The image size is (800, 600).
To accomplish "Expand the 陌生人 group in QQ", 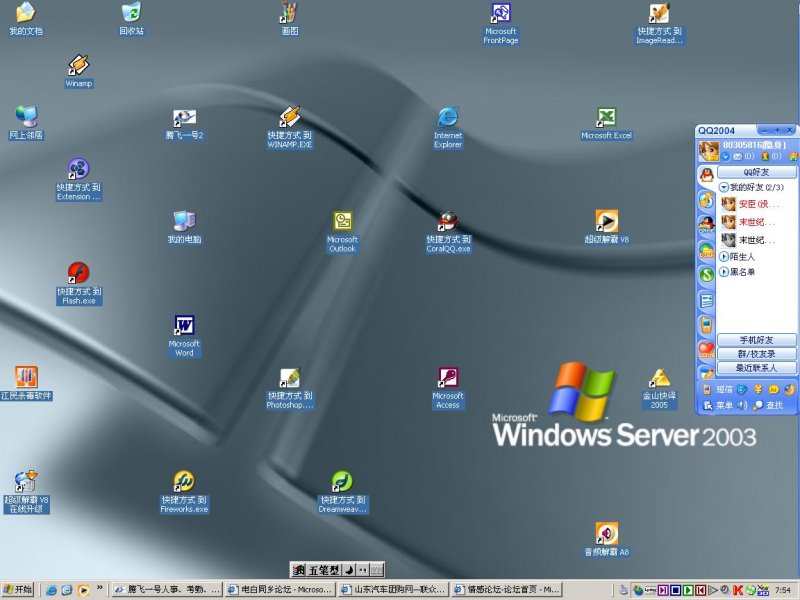I will coord(723,256).
